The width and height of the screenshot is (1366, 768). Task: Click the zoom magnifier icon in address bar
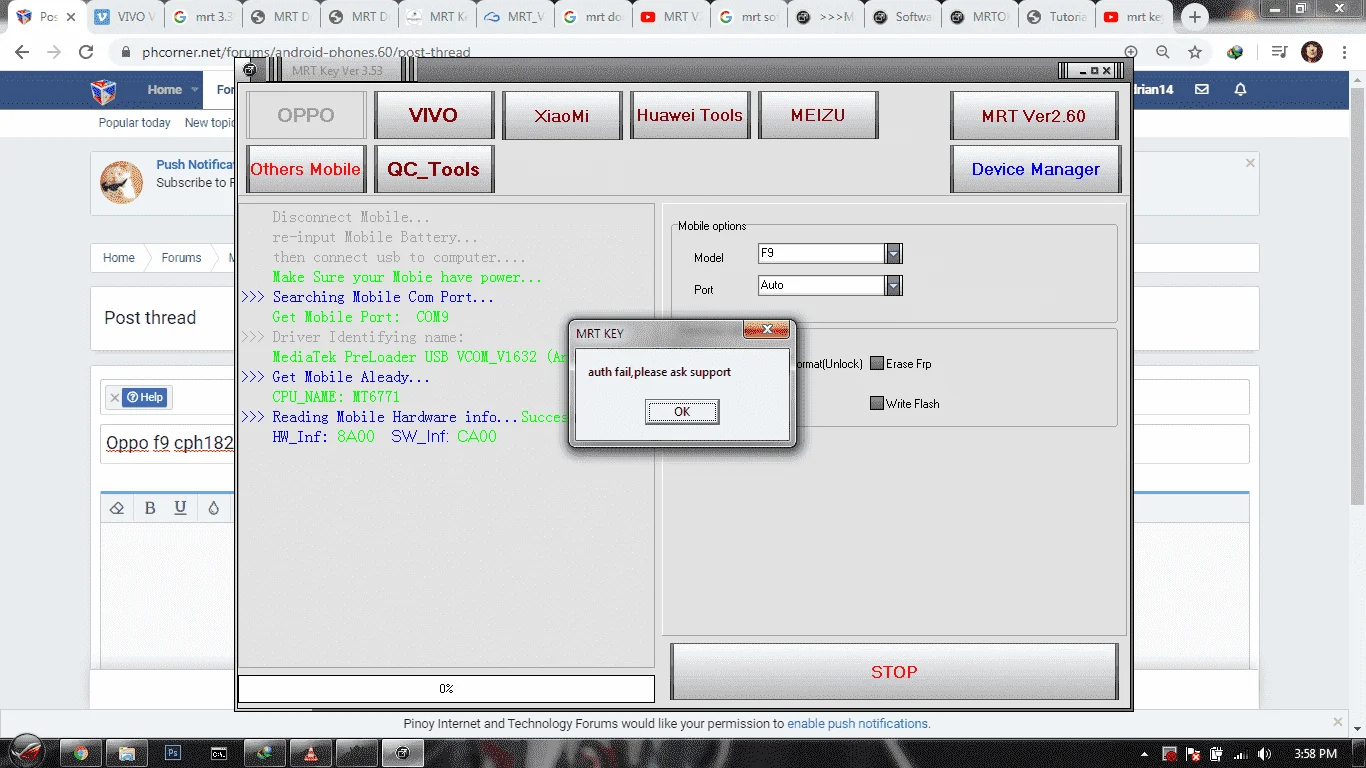click(1163, 52)
